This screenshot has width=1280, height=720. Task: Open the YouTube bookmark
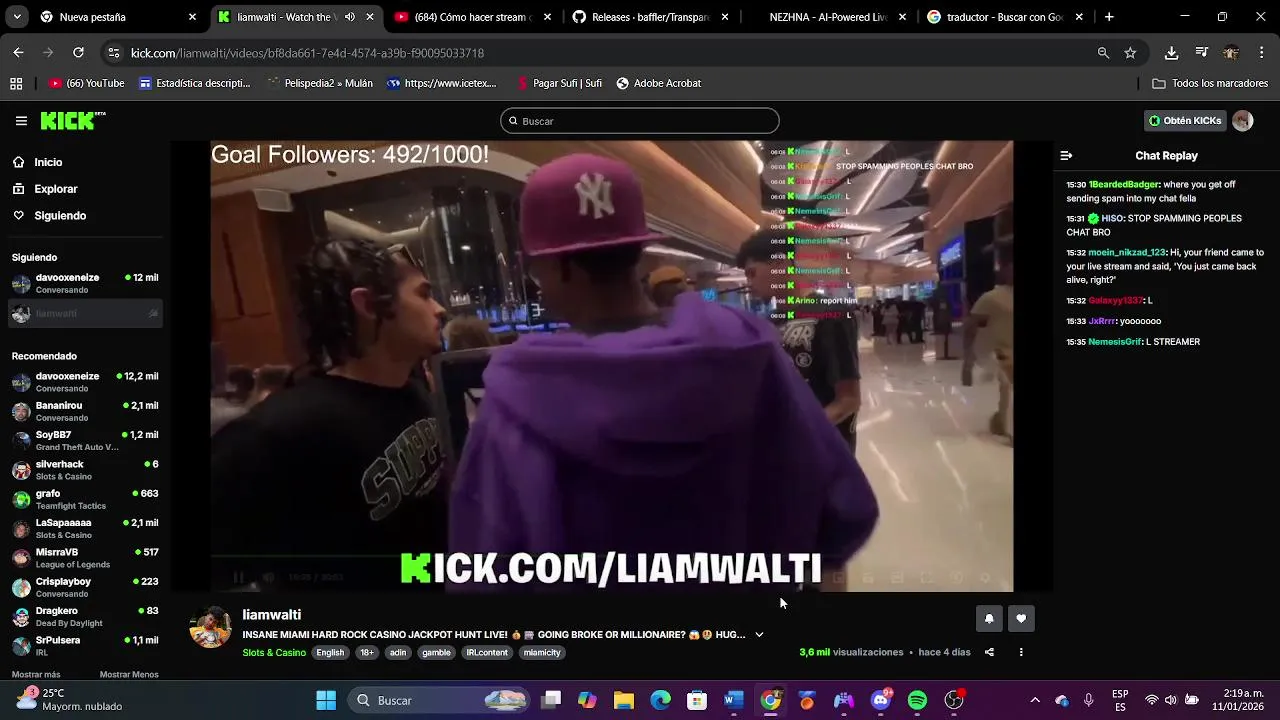point(87,84)
